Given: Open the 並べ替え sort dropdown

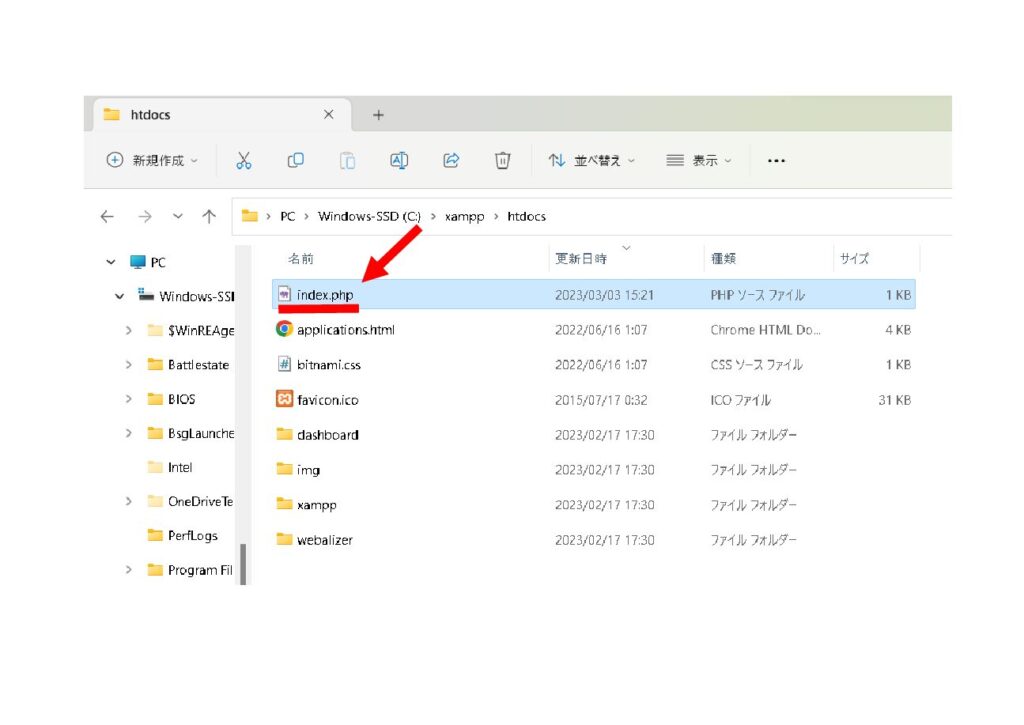Looking at the screenshot, I should (x=591, y=160).
